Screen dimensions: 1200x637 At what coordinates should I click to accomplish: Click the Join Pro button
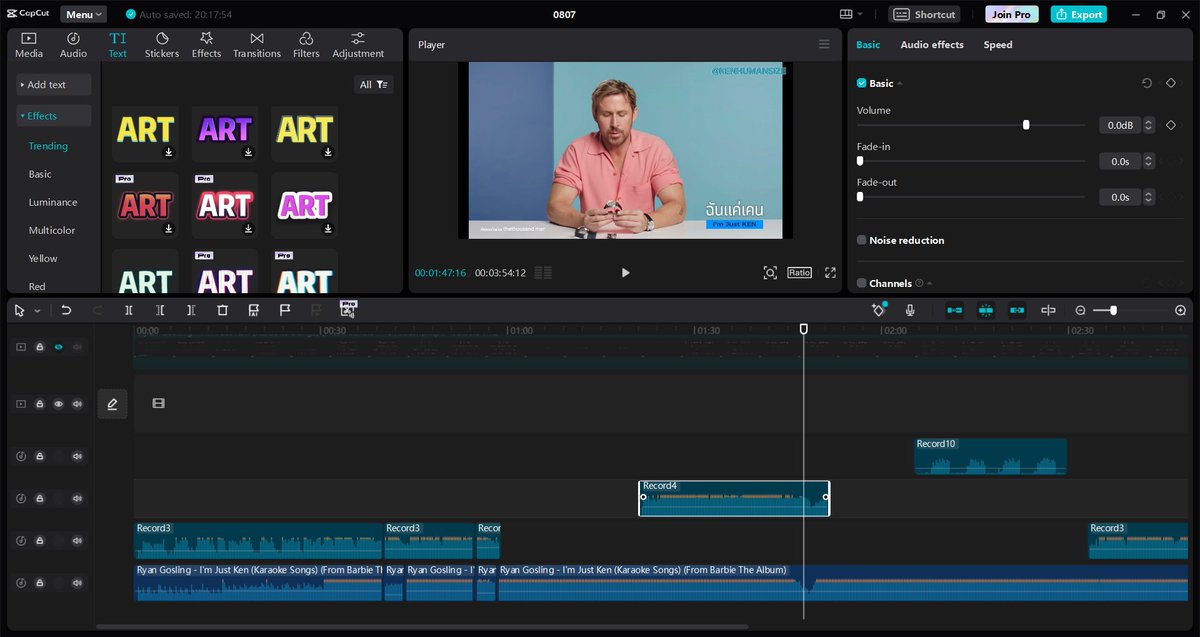tap(1012, 14)
